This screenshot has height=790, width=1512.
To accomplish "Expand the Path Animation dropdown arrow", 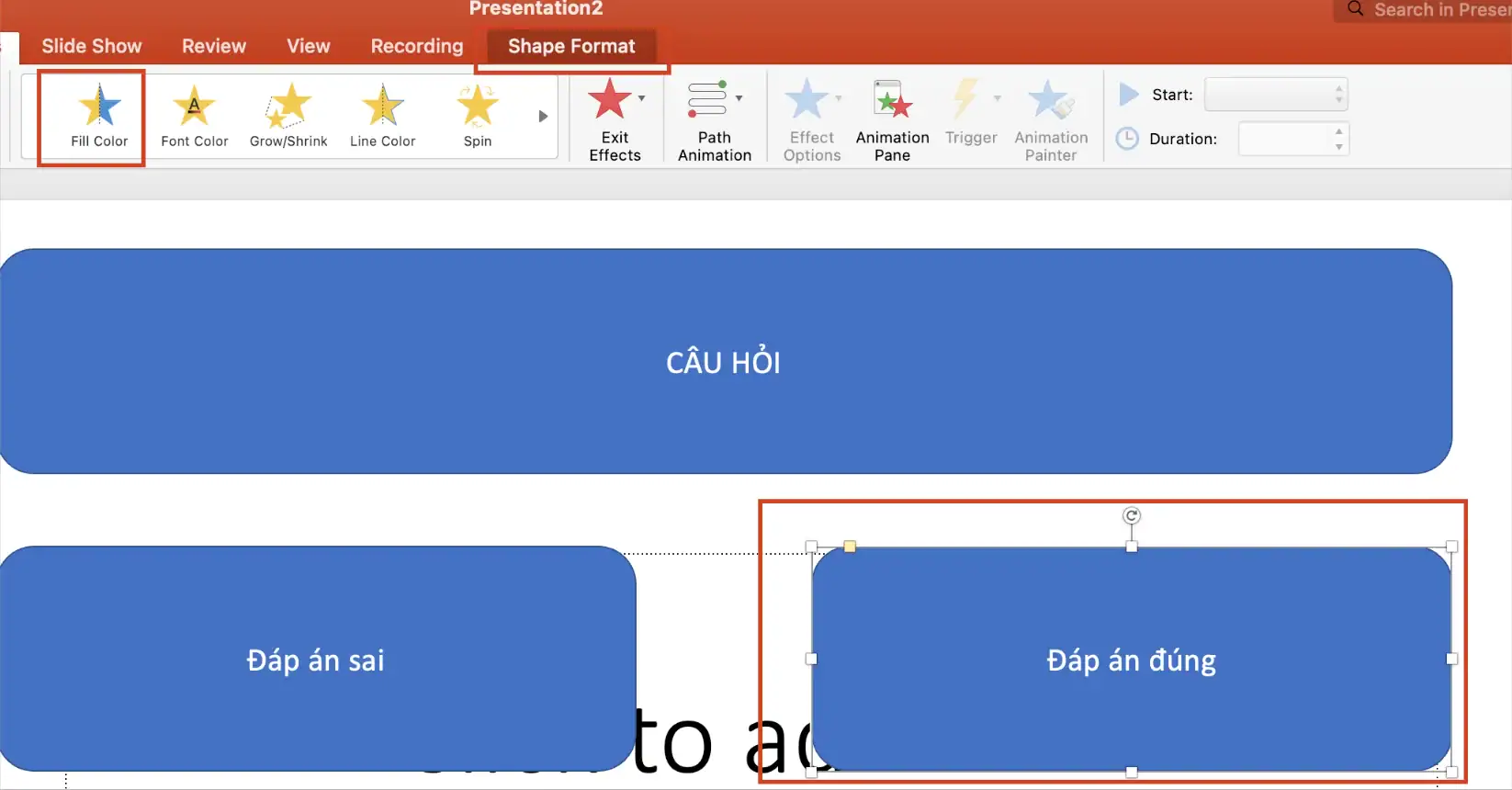I will [739, 97].
